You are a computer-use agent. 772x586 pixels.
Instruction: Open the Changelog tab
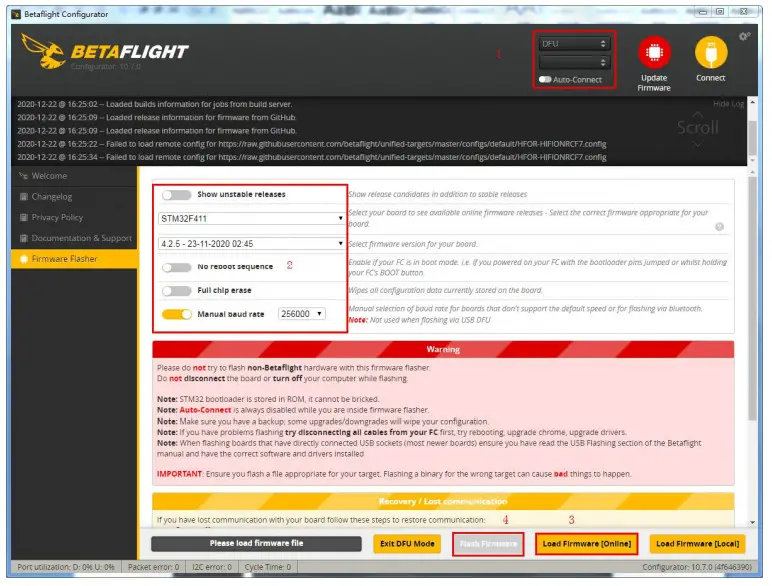[x=74, y=196]
